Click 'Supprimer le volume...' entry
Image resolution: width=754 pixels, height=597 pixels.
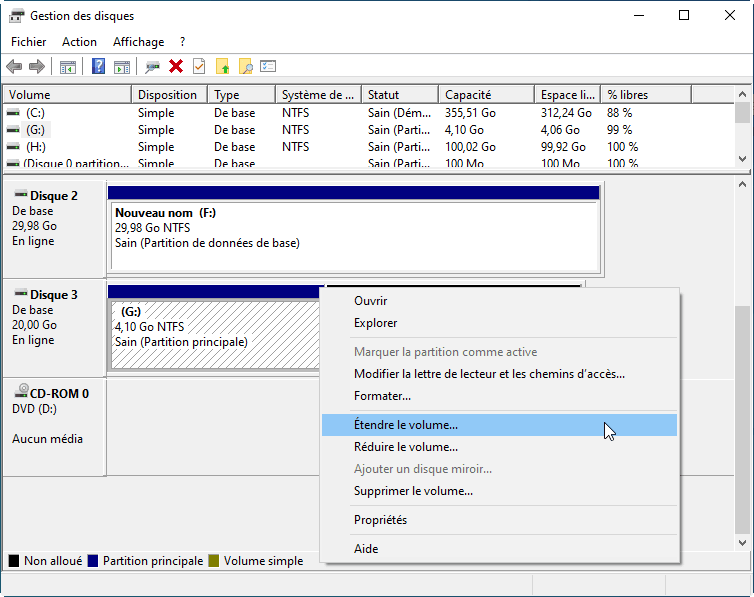click(413, 491)
